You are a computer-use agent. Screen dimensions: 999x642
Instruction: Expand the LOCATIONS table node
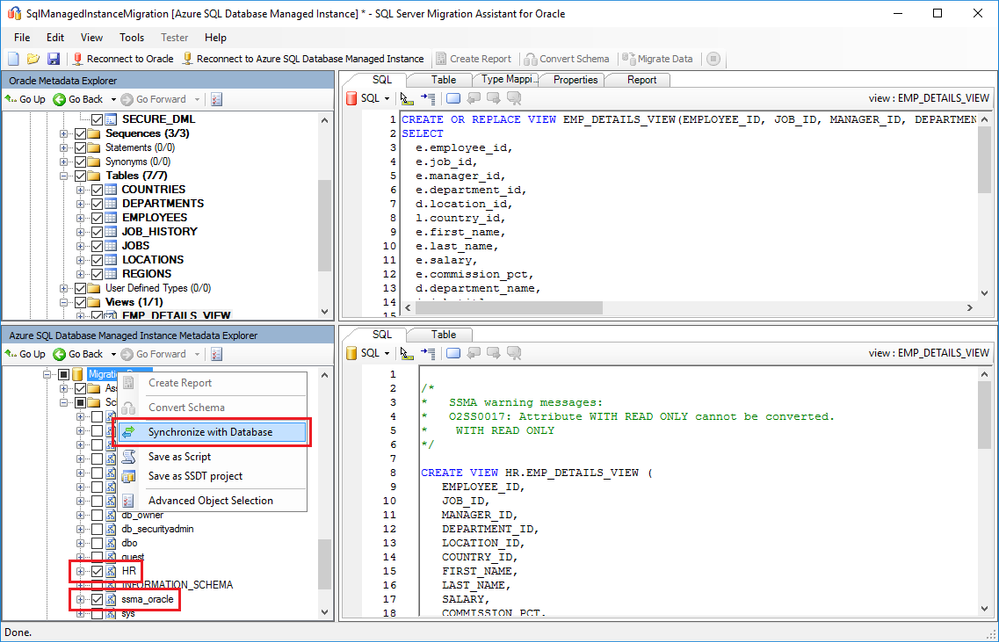pos(80,260)
